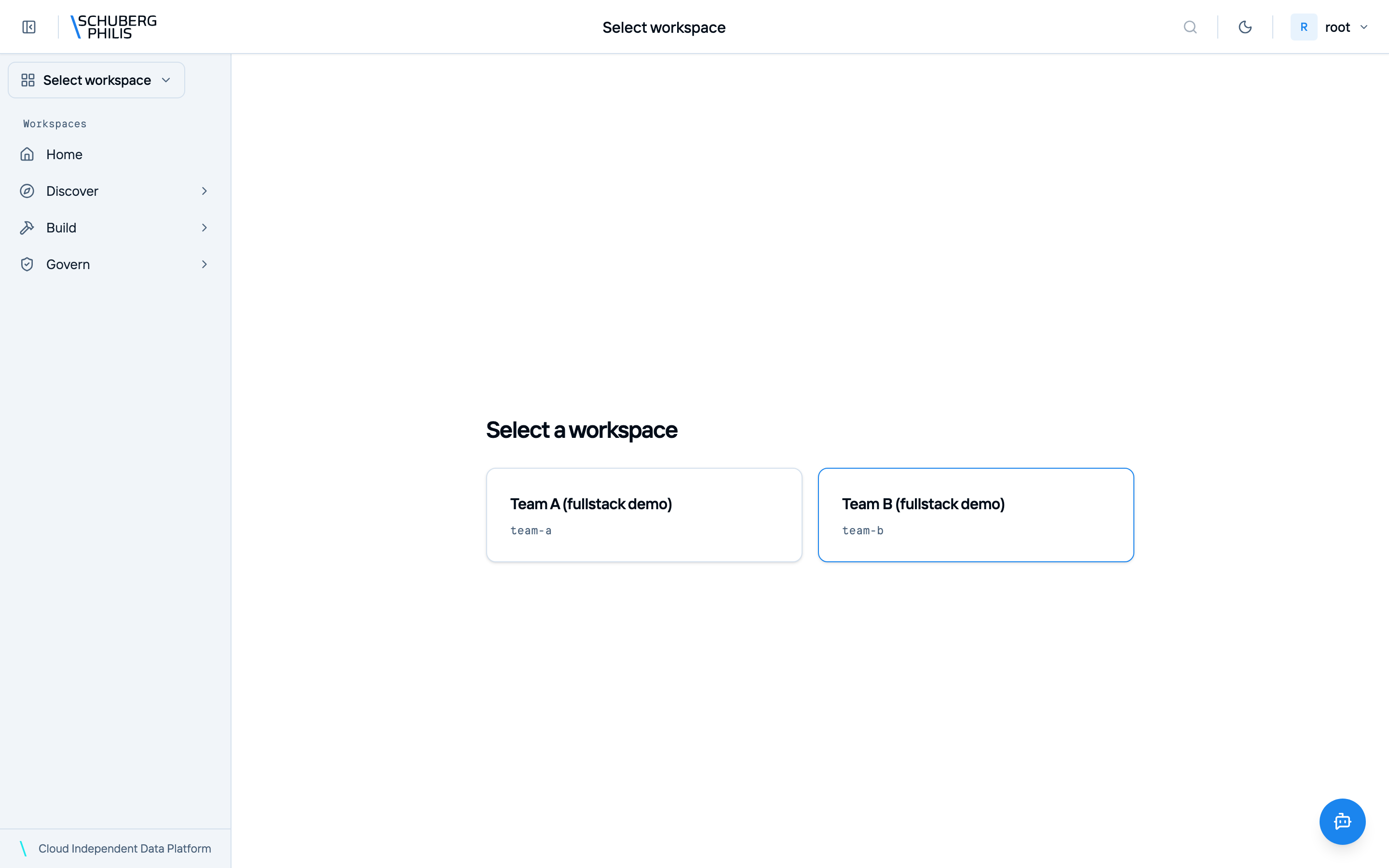Select the Team A (fullstack demo) card
Viewport: 1389px width, 868px height.
click(x=644, y=515)
